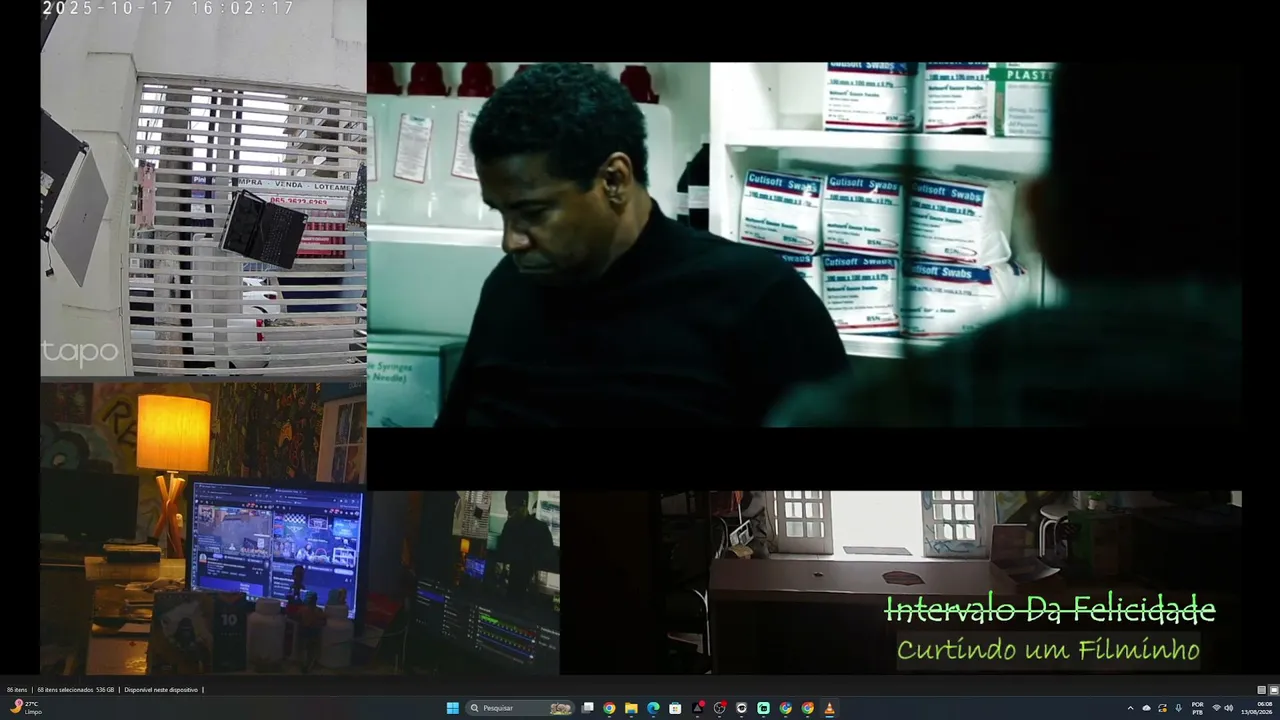This screenshot has height=720, width=1280.
Task: Open the volume speaker tray icon
Action: [x=1229, y=708]
